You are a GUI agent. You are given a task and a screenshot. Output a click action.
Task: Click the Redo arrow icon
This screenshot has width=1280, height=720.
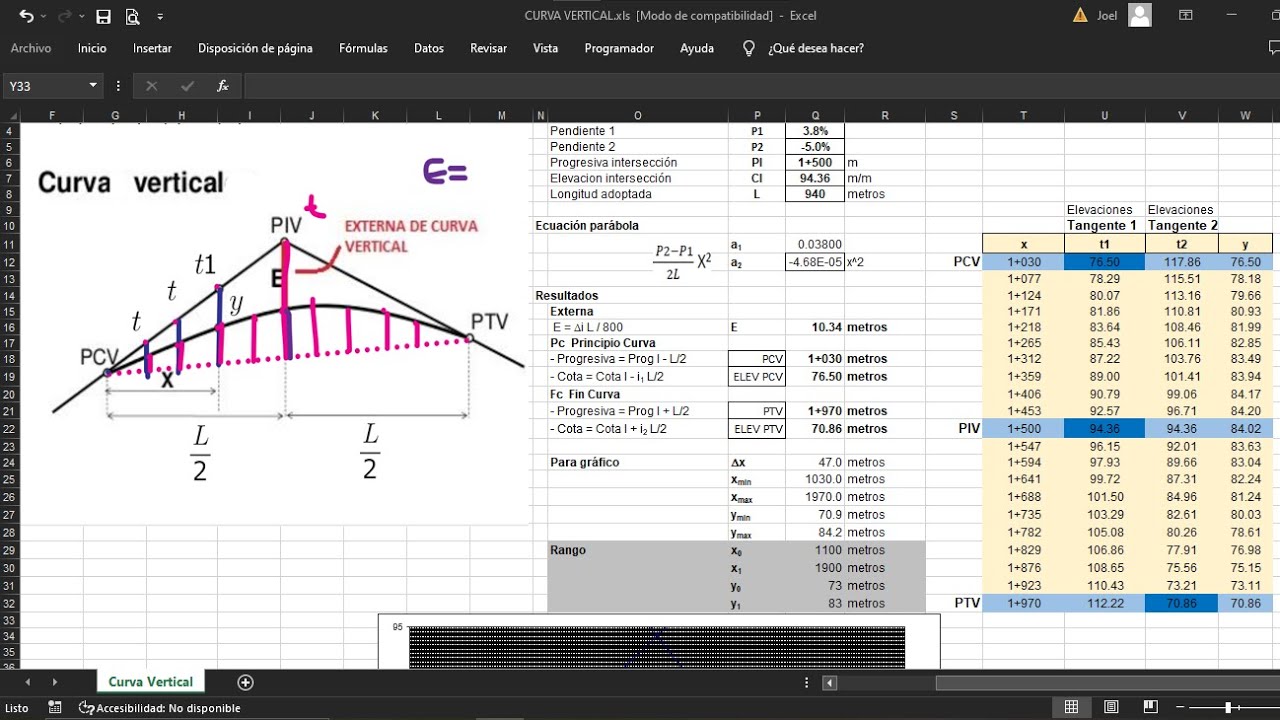point(66,16)
